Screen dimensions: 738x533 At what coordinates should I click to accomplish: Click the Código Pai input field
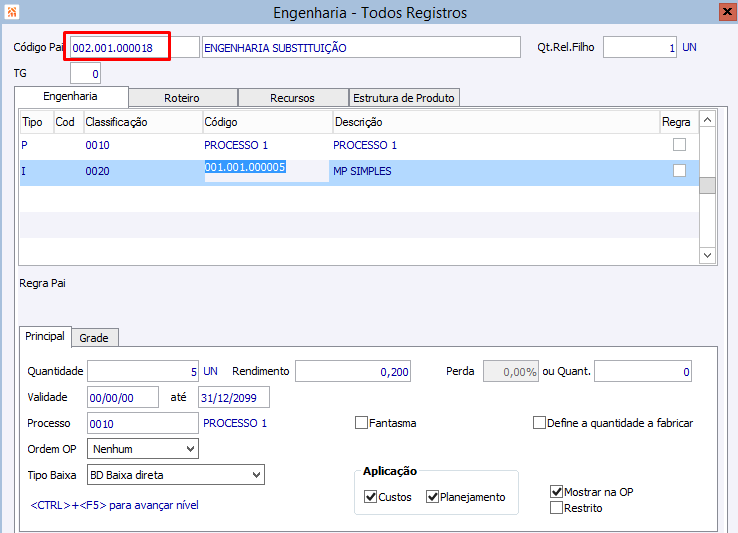click(x=118, y=47)
